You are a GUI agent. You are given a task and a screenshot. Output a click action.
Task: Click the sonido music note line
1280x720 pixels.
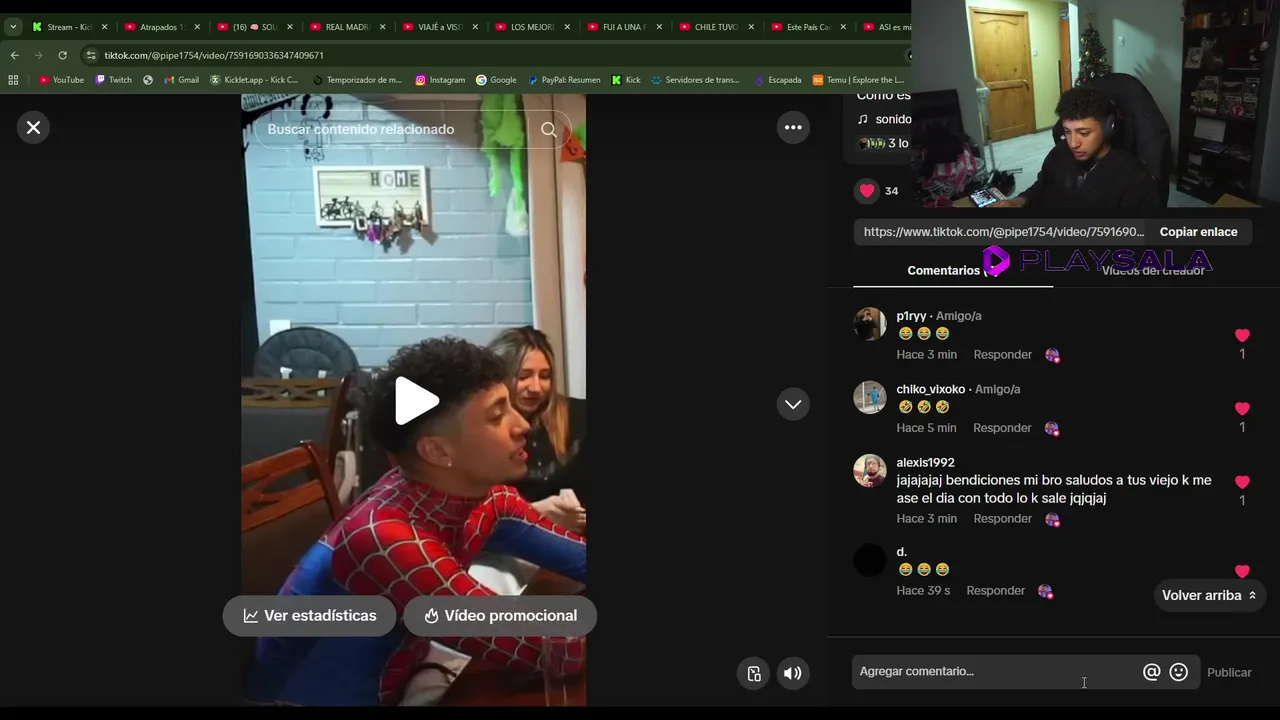click(x=885, y=119)
